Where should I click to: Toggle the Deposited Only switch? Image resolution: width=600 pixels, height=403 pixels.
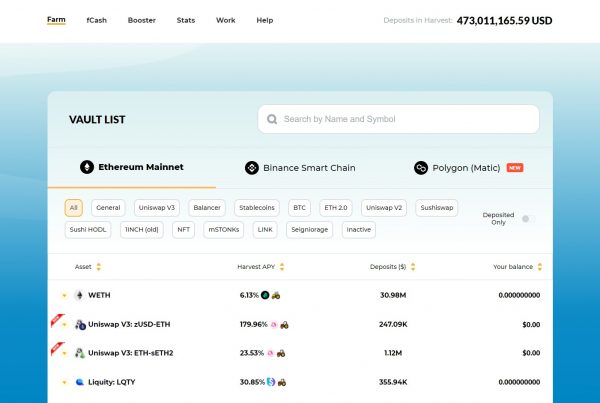pos(525,218)
